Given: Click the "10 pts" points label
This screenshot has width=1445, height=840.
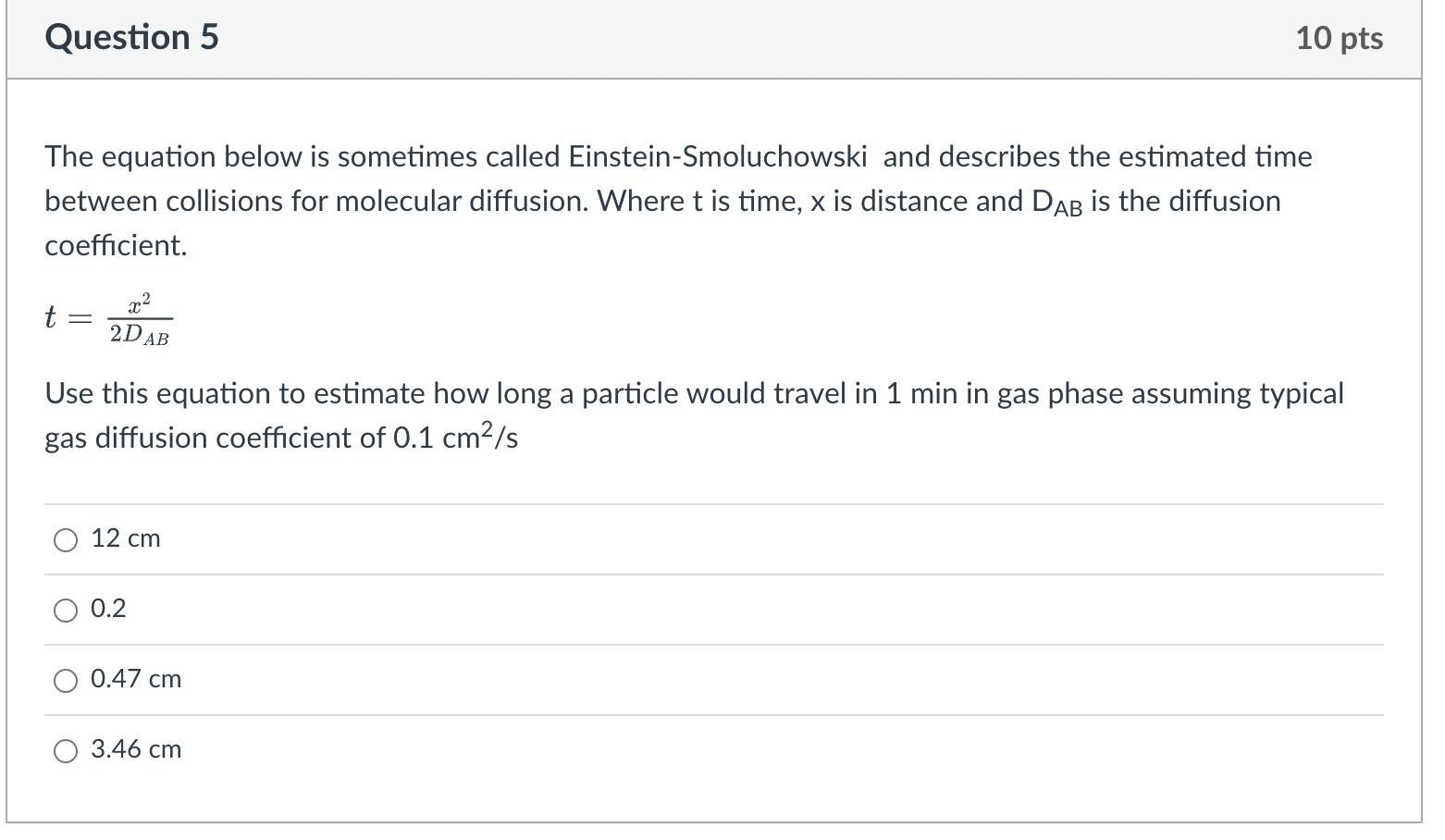Looking at the screenshot, I should tap(1339, 39).
